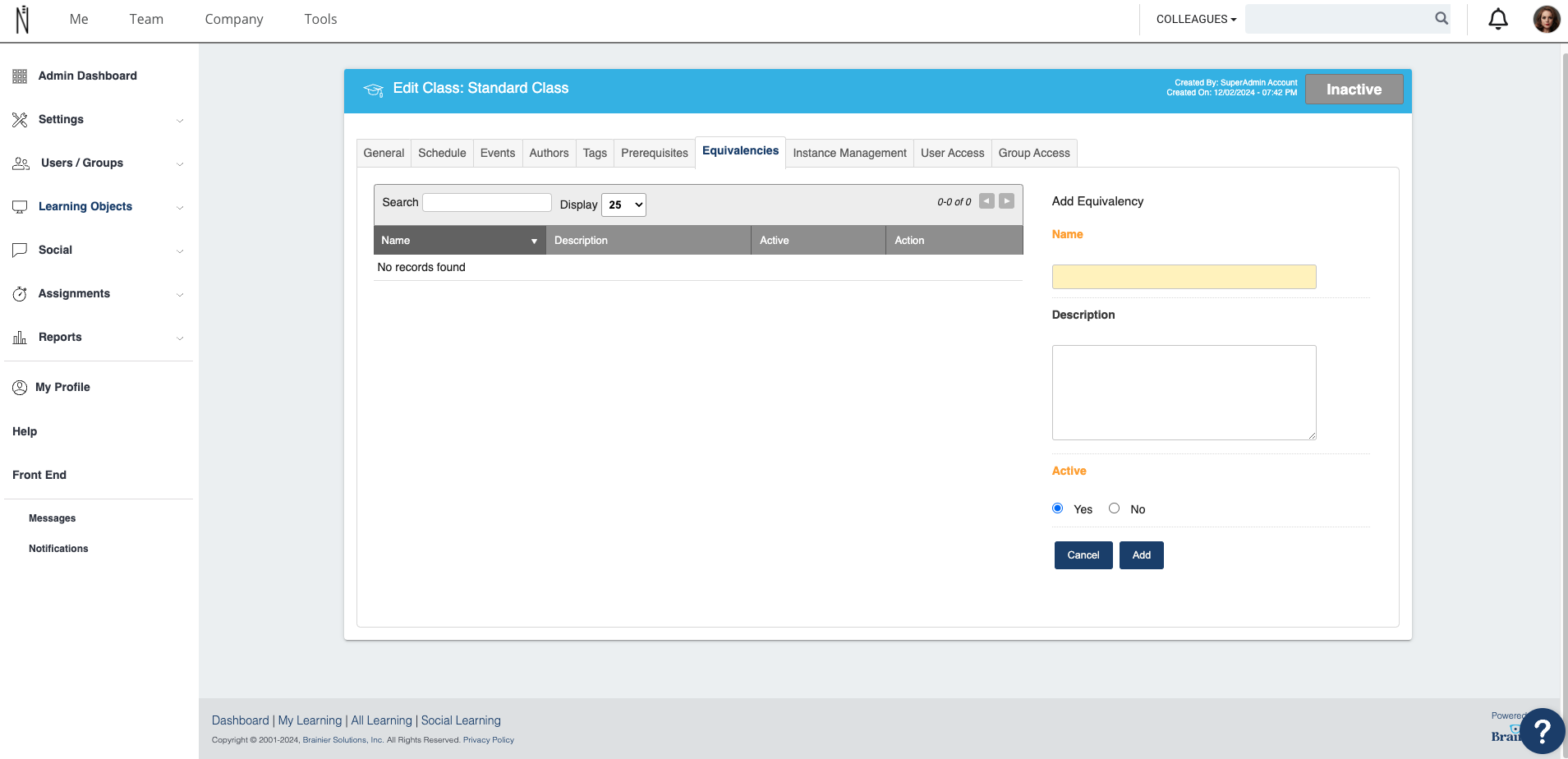Click the Settings tools icon

20,120
